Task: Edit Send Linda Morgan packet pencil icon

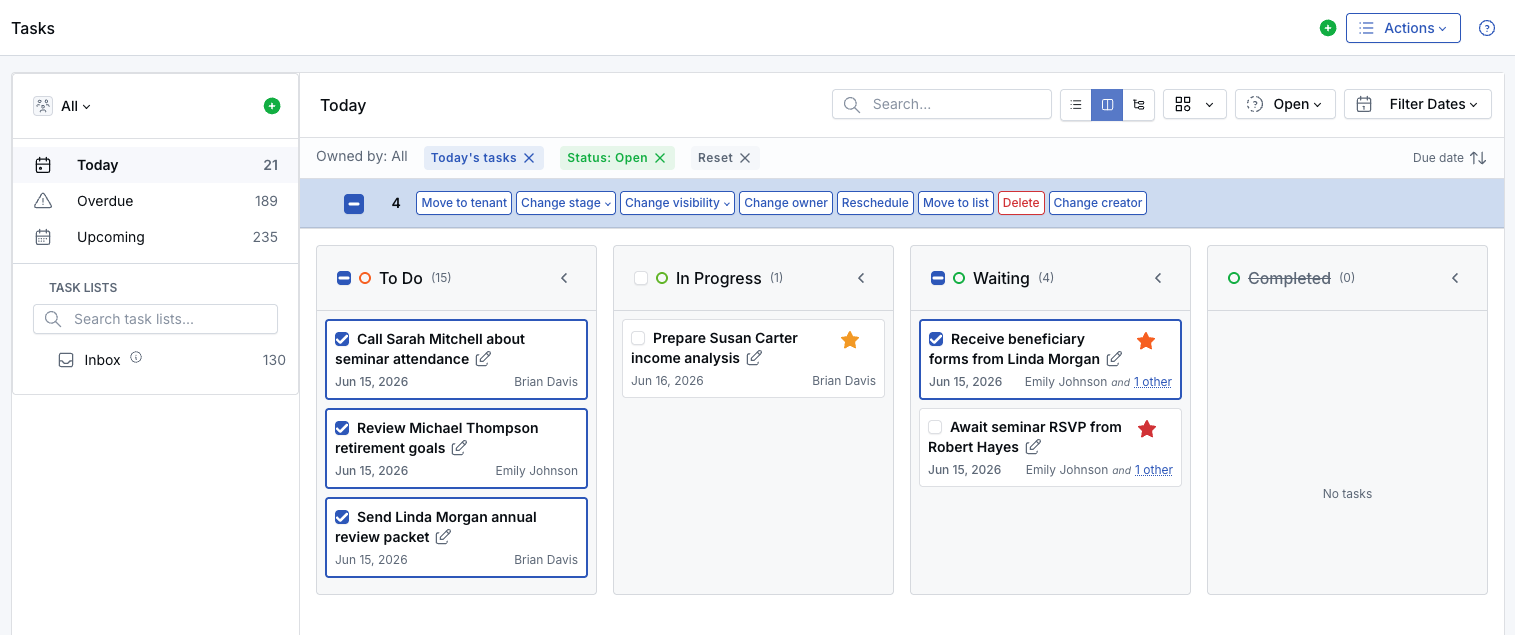Action: click(443, 537)
